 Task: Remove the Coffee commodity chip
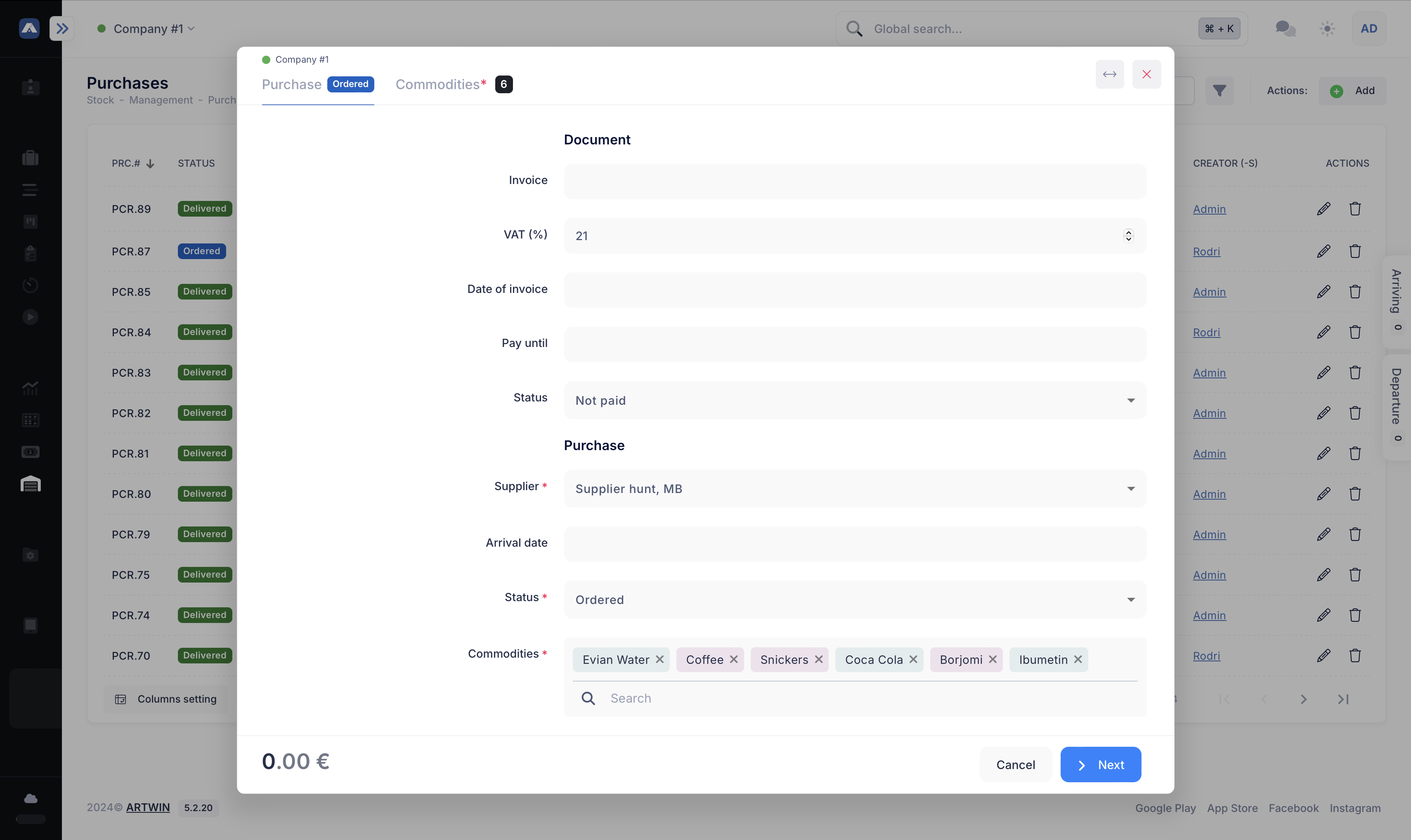pos(733,659)
